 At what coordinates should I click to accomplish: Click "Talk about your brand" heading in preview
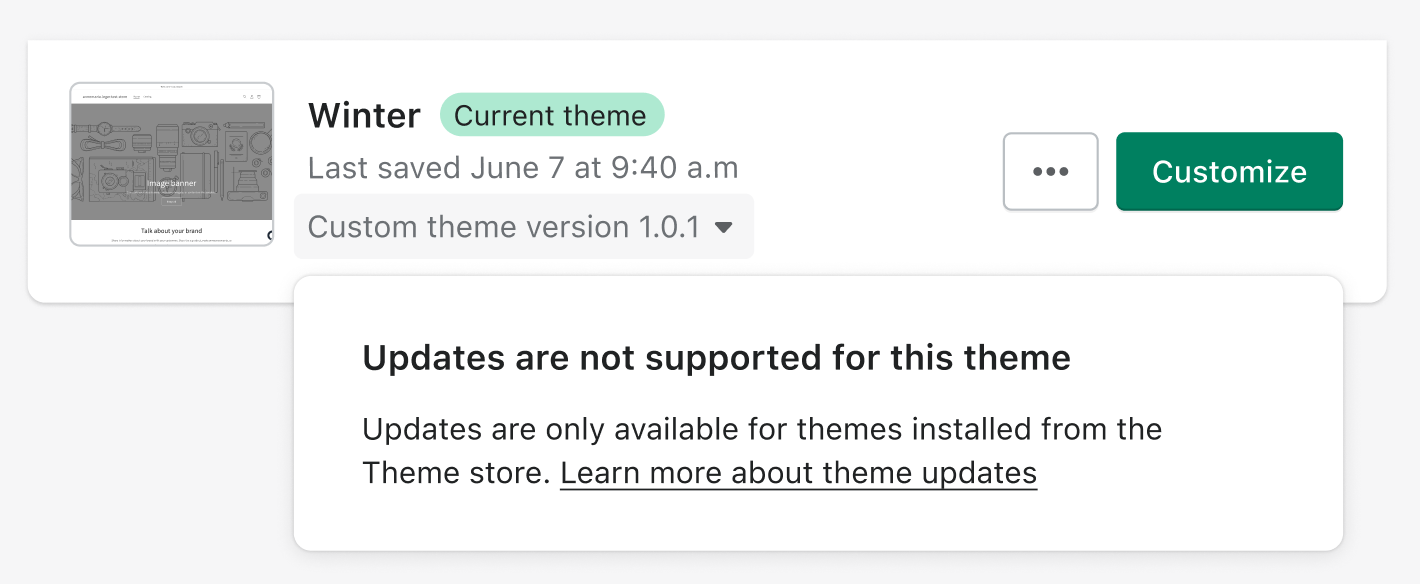171,229
